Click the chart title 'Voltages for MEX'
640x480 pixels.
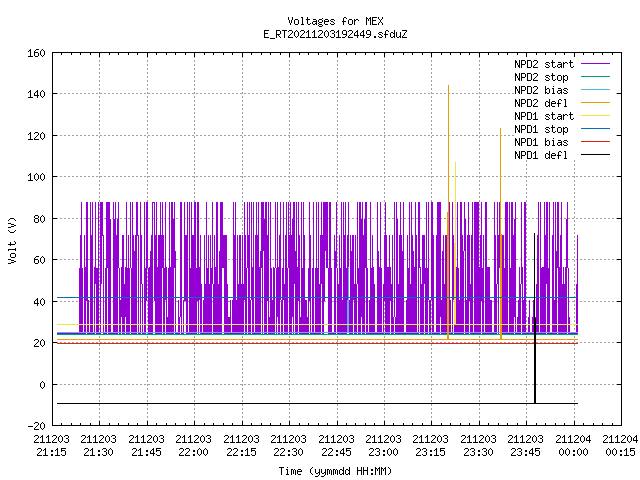click(335, 21)
